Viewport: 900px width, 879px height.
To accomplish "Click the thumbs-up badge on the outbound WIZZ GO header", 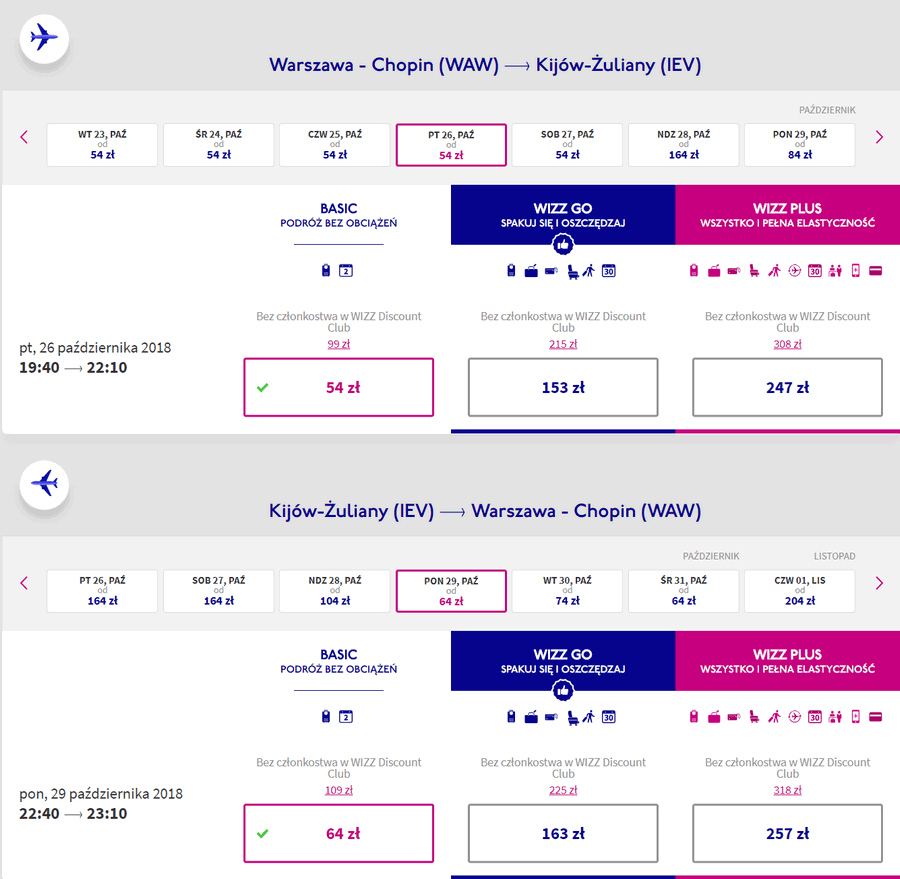I will (x=563, y=244).
